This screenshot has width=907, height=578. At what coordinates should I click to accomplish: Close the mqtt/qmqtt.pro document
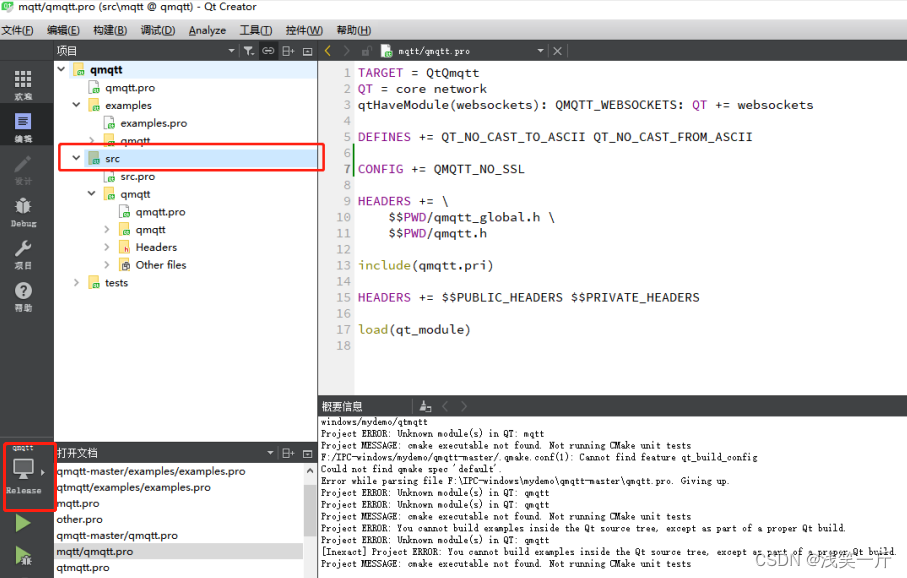(557, 51)
